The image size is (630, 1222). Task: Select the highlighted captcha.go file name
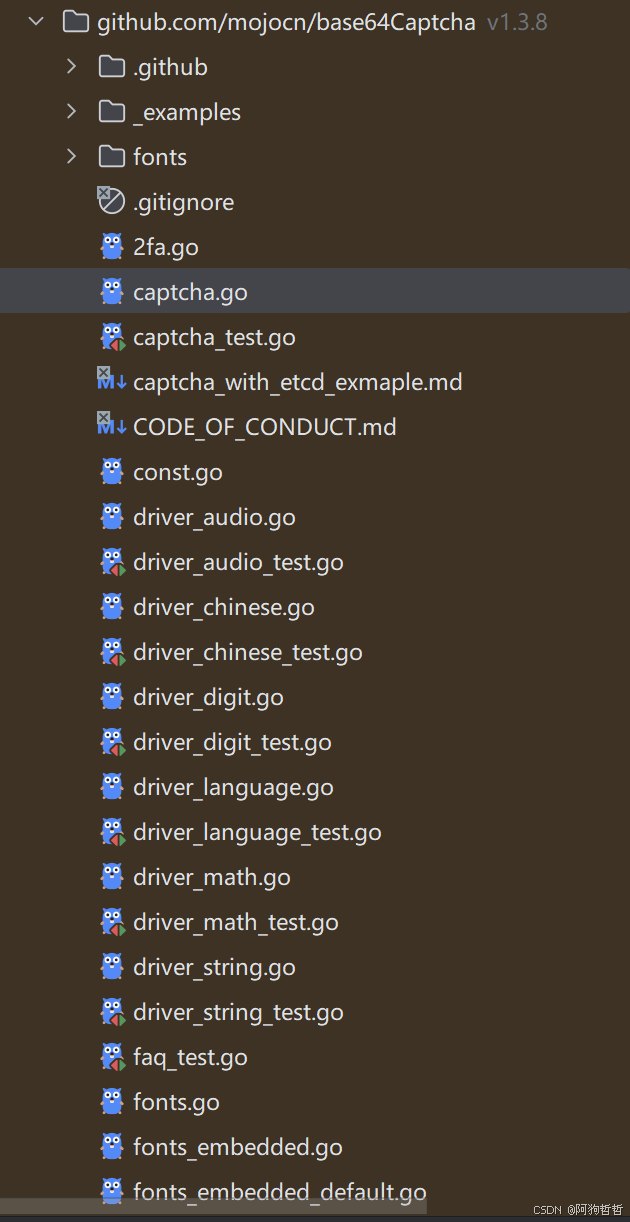click(190, 292)
